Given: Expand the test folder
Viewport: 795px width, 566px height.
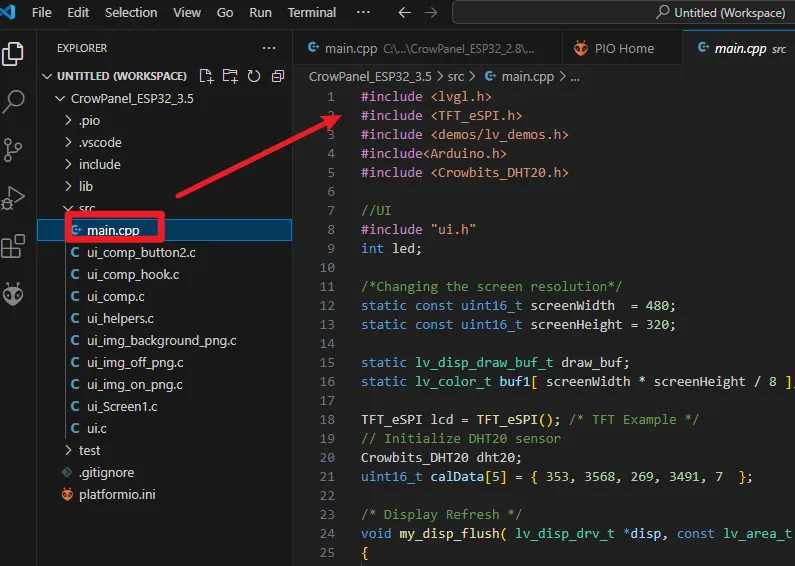Looking at the screenshot, I should pos(89,451).
